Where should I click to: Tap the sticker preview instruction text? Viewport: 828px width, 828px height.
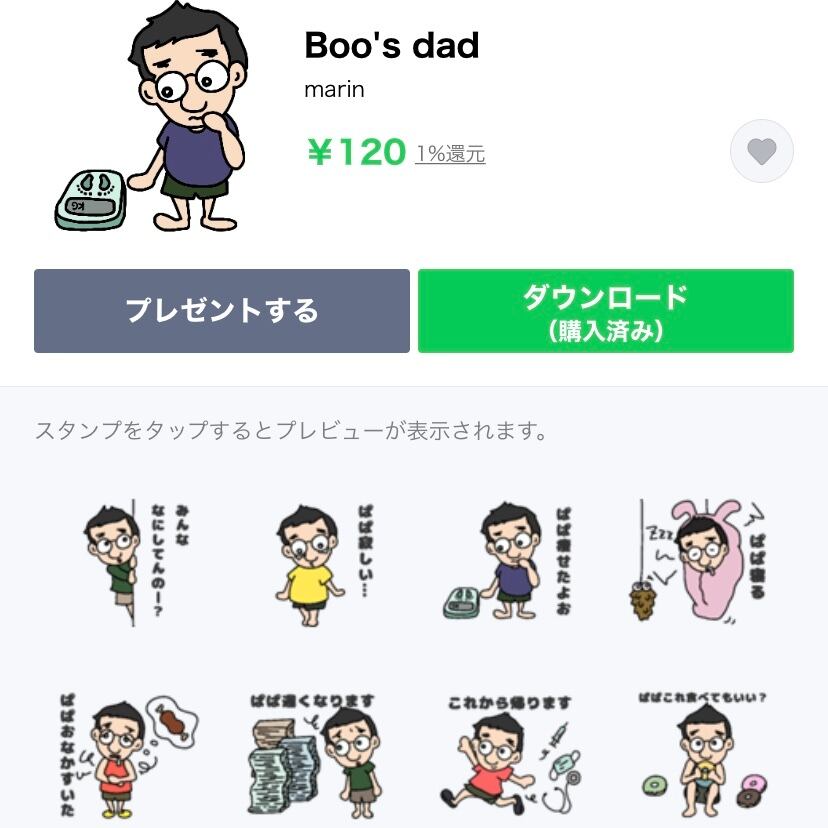291,430
